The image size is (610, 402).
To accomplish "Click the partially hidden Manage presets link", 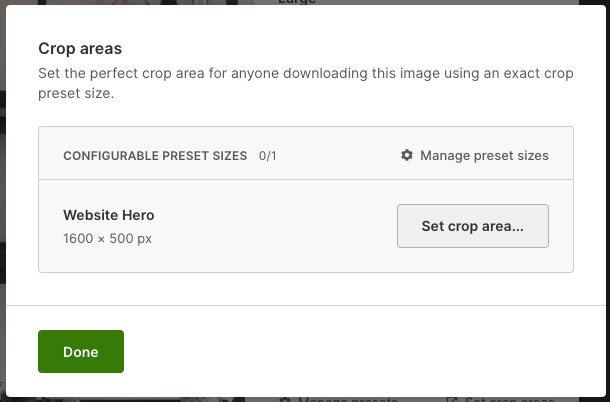I will pos(347,400).
